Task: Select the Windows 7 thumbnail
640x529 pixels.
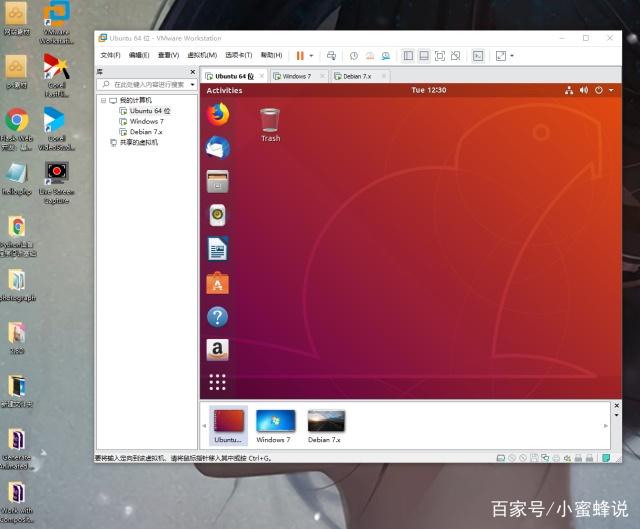Action: coord(276,426)
